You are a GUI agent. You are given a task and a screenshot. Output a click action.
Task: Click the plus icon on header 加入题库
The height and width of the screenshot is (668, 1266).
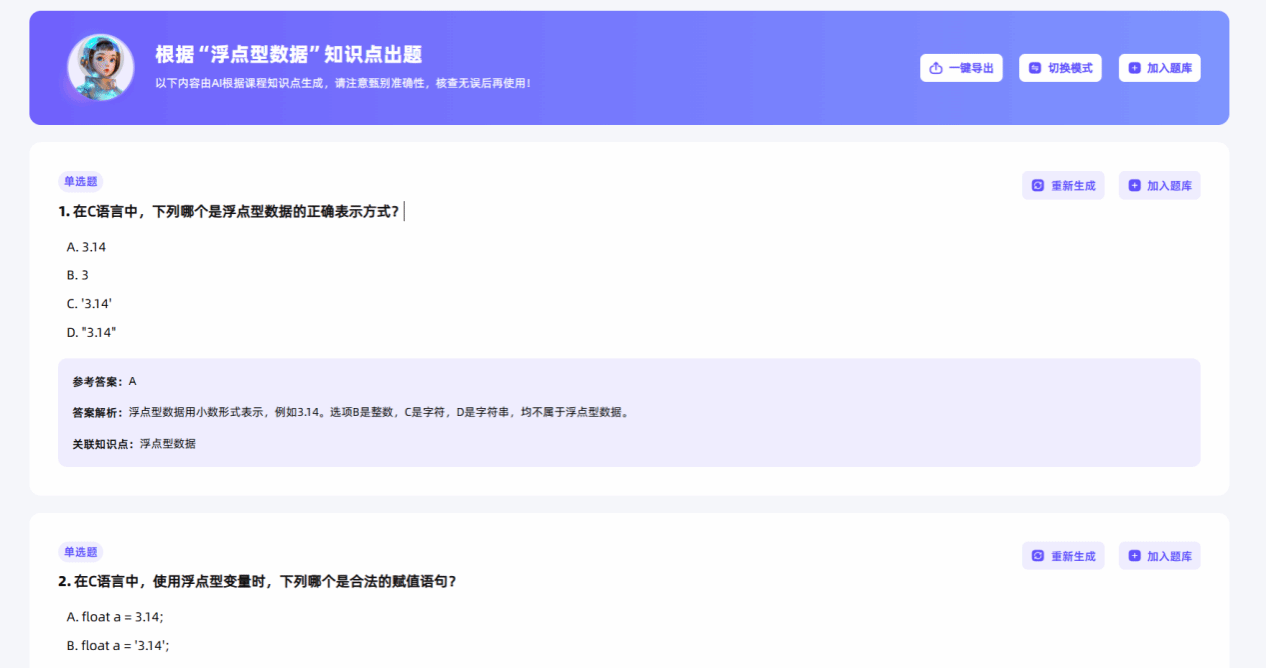[x=1134, y=68]
